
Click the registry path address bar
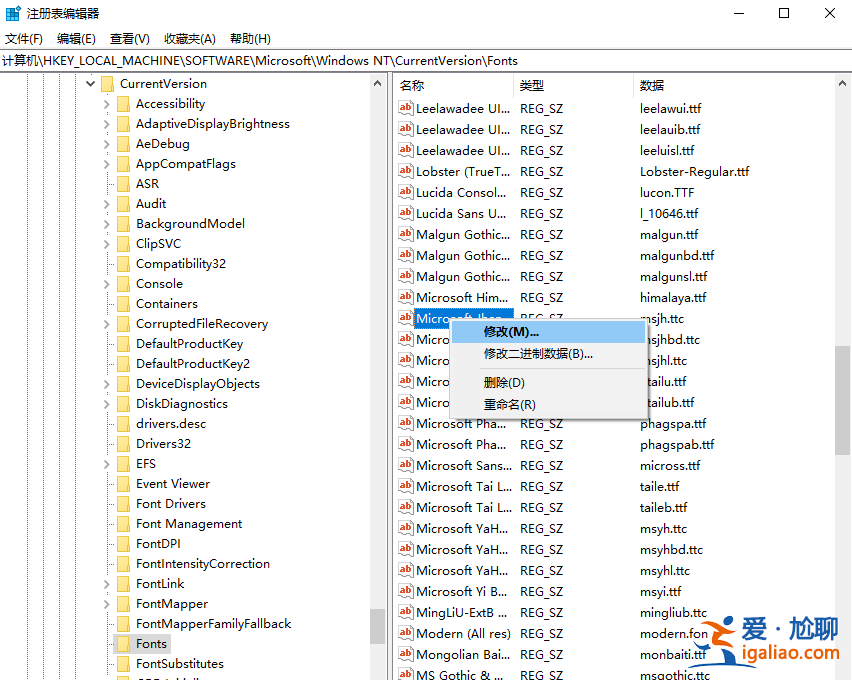pos(300,60)
